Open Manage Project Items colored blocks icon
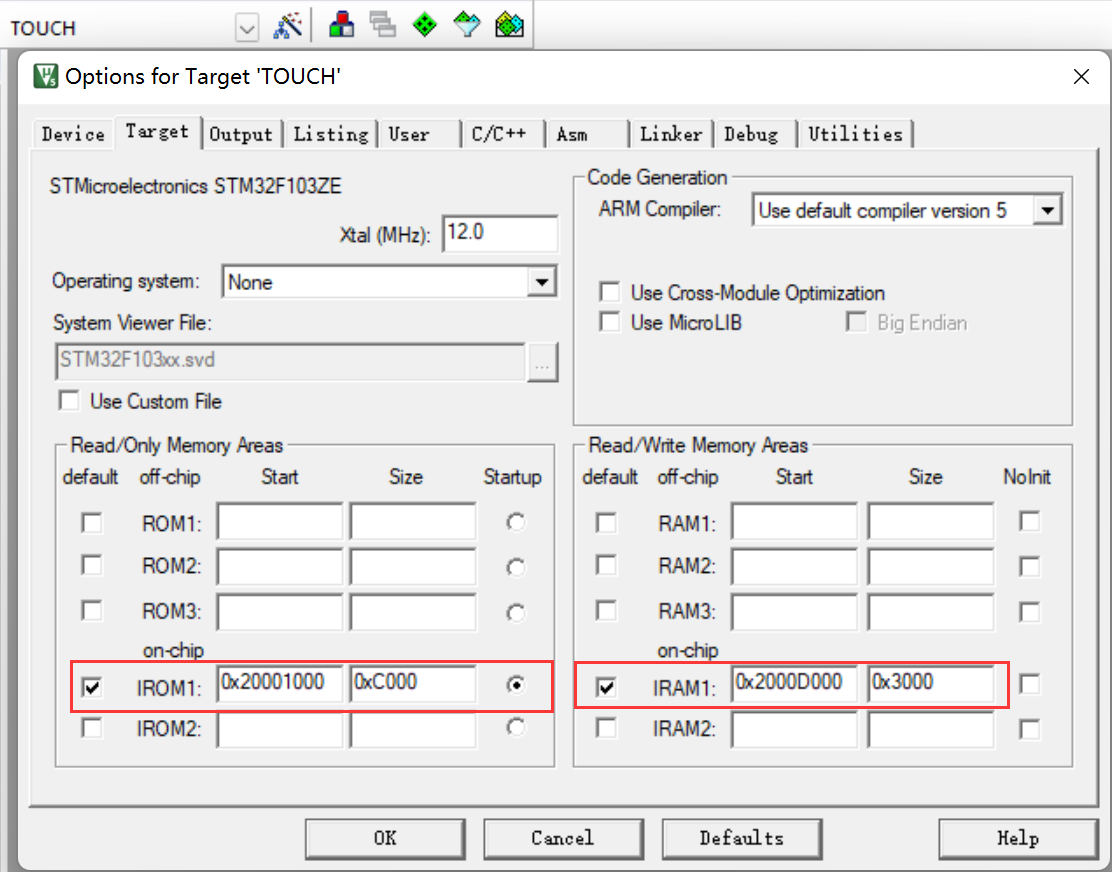The height and width of the screenshot is (872, 1112). pos(342,26)
